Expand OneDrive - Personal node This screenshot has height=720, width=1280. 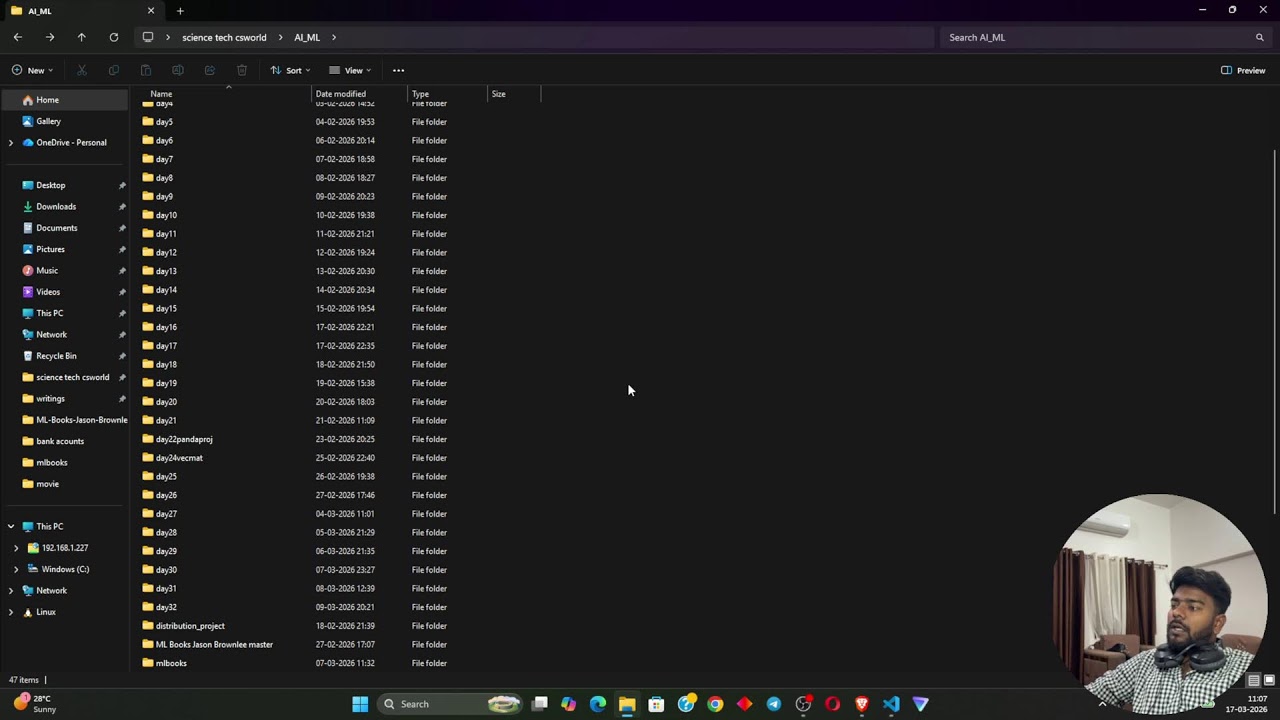[x=11, y=143]
